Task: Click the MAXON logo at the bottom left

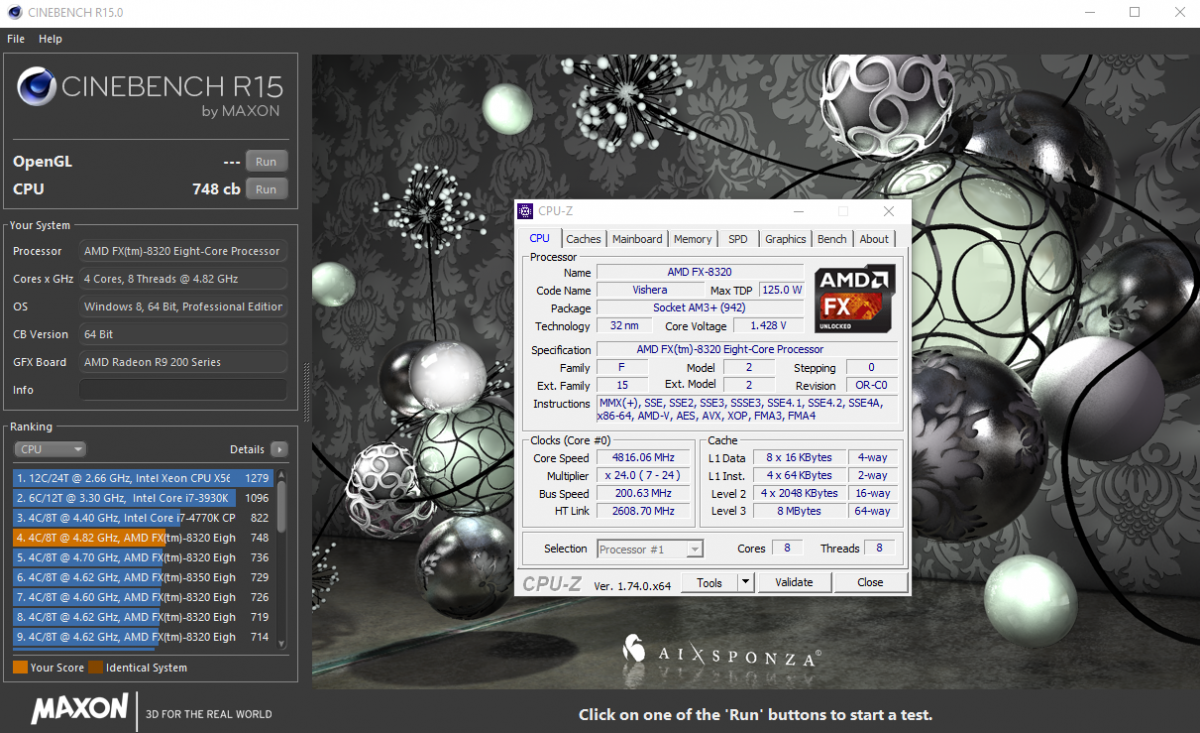Action: click(79, 710)
